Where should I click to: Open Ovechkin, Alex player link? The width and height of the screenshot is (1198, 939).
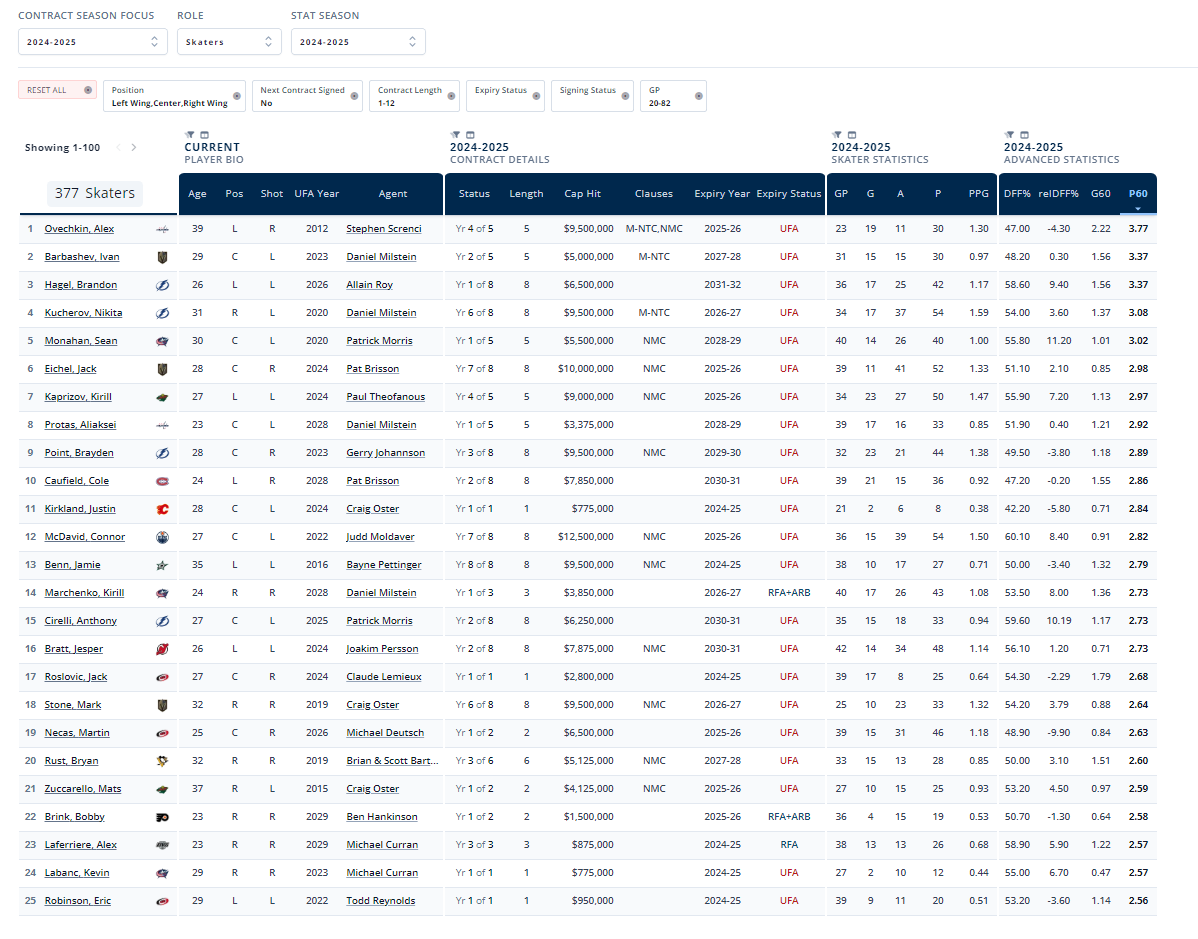coord(79,229)
